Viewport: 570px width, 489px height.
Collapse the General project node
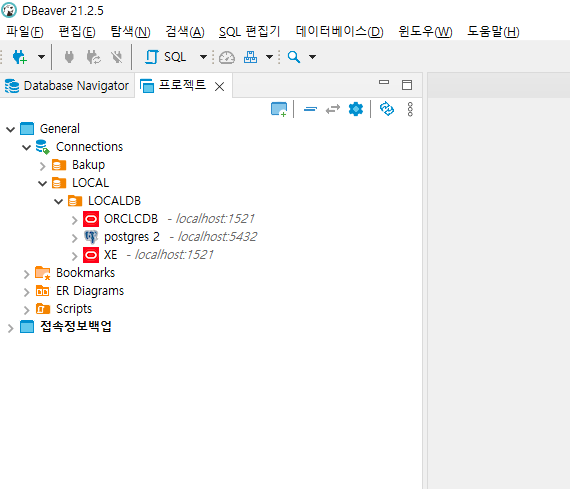coord(11,129)
